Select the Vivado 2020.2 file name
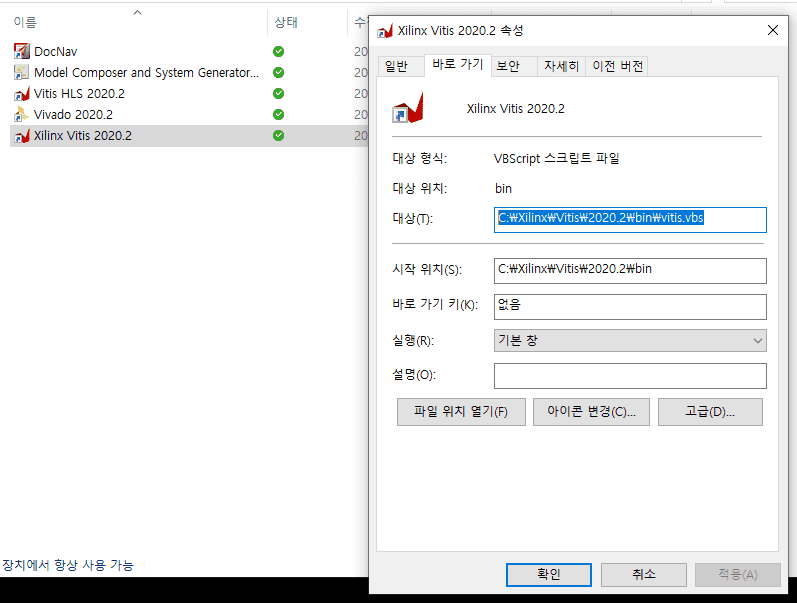The image size is (797, 603). 73,115
